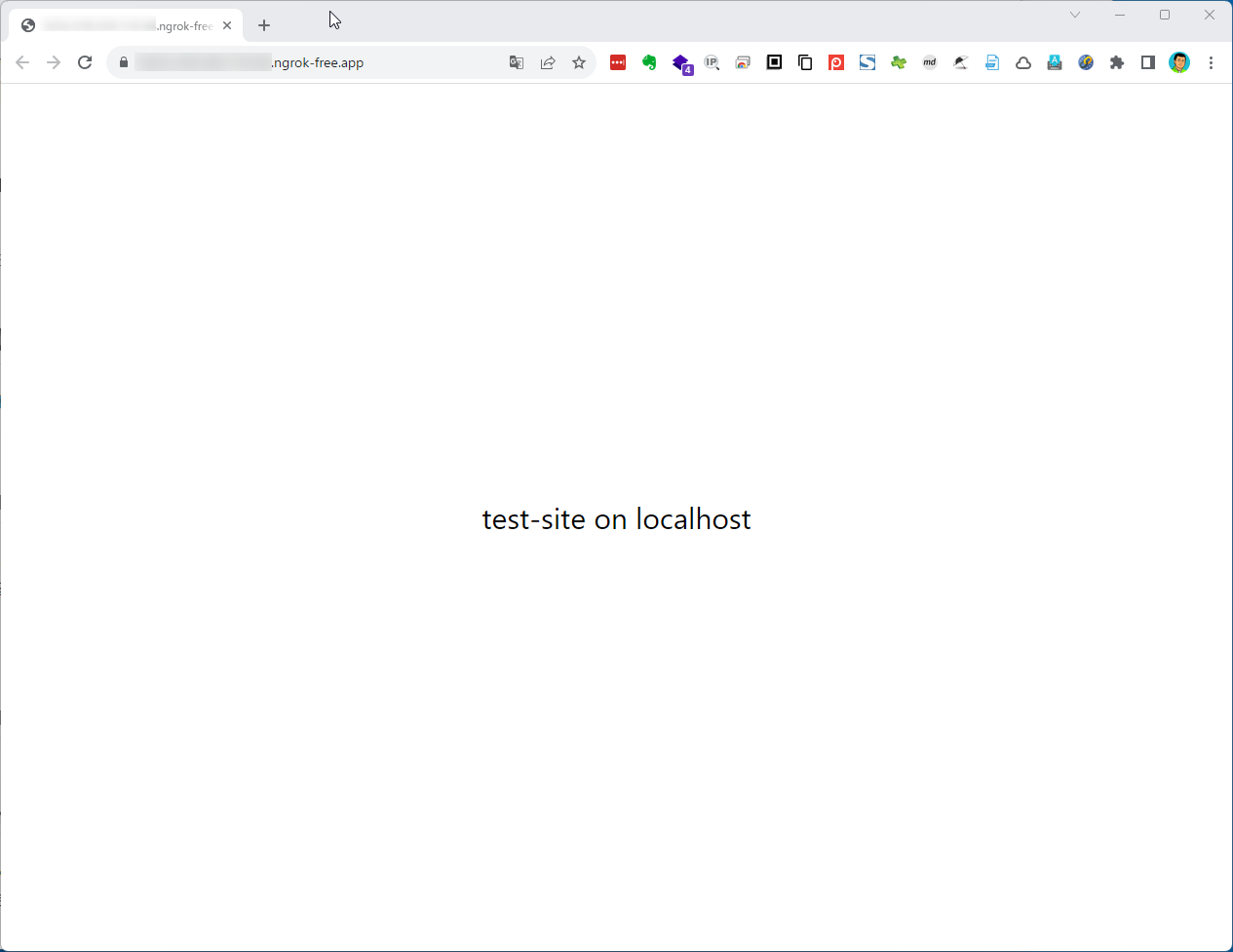Open the green puzzle-piece extension icon
Screen dimensions: 1233x952
(x=898, y=62)
